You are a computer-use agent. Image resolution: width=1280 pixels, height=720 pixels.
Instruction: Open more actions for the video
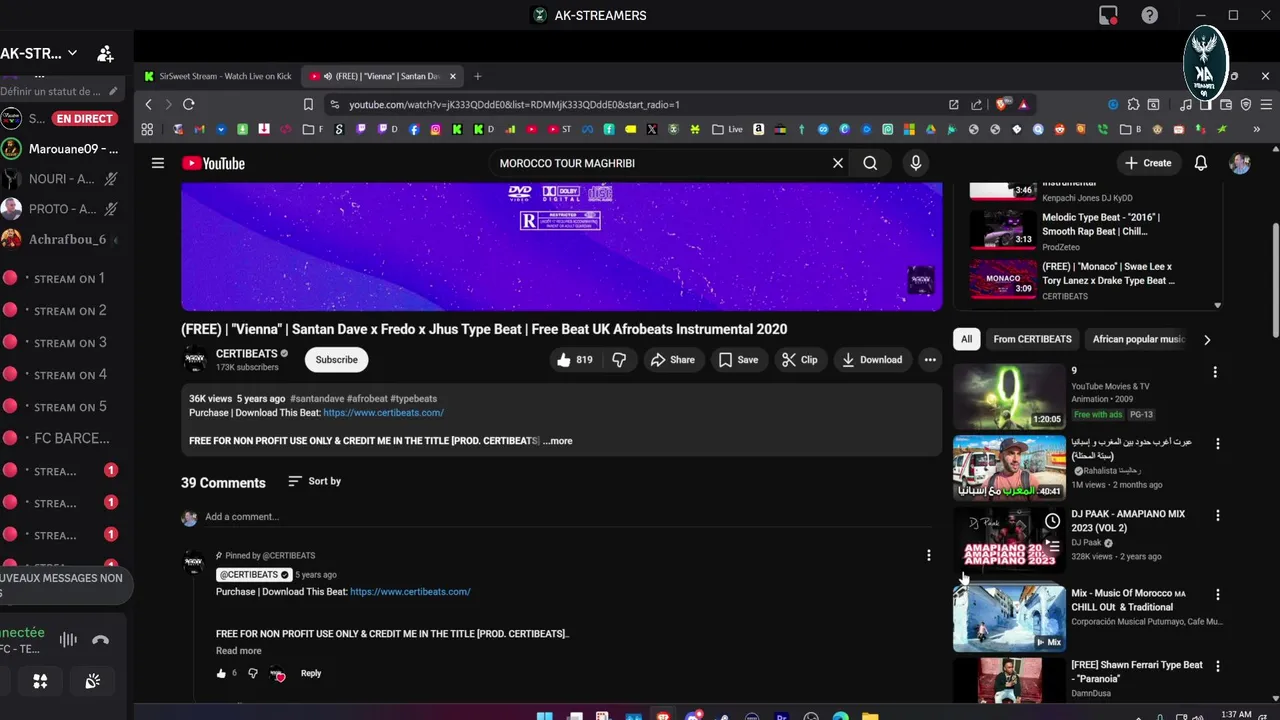click(x=930, y=360)
